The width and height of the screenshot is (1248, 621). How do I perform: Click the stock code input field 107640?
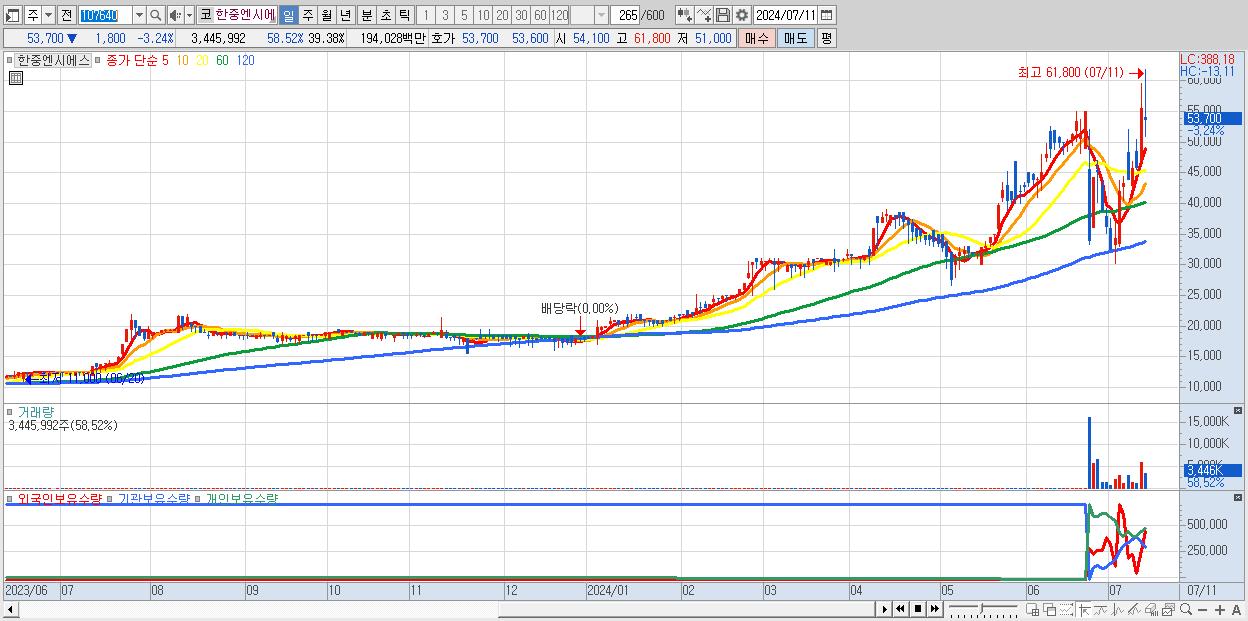pyautogui.click(x=106, y=15)
